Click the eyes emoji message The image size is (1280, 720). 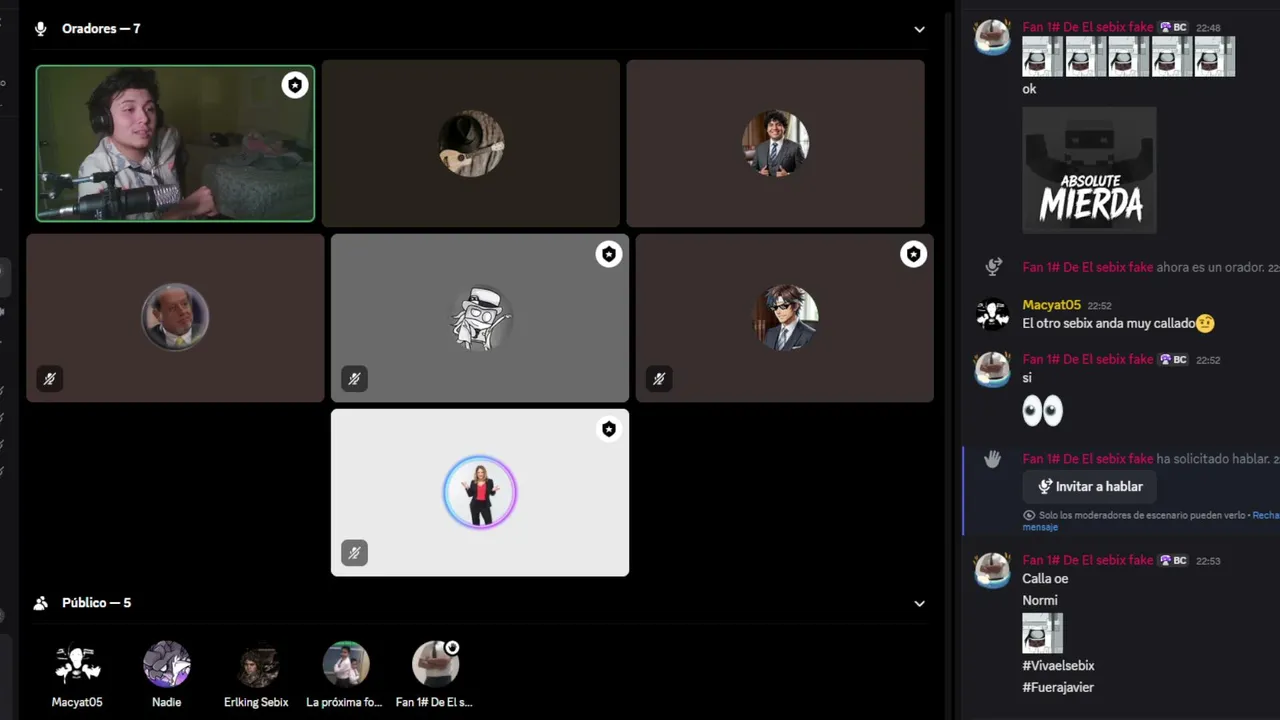pyautogui.click(x=1042, y=410)
